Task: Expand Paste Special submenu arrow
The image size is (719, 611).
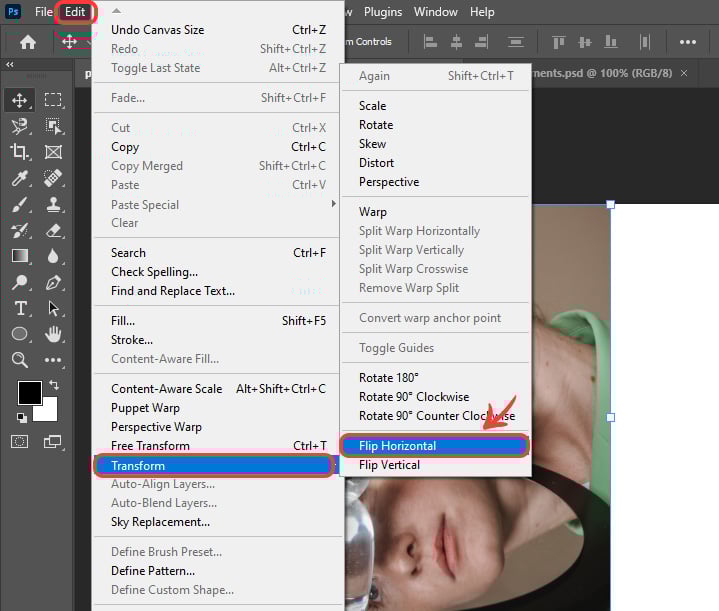Action: (x=334, y=204)
